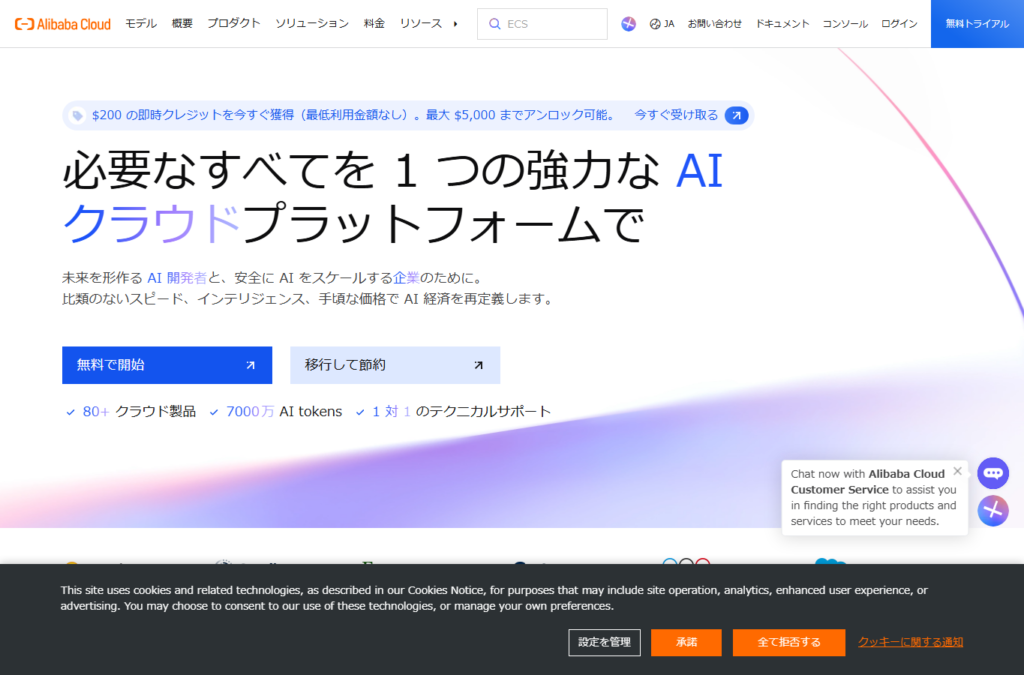Click the AI 開発者 link

[x=176, y=278]
